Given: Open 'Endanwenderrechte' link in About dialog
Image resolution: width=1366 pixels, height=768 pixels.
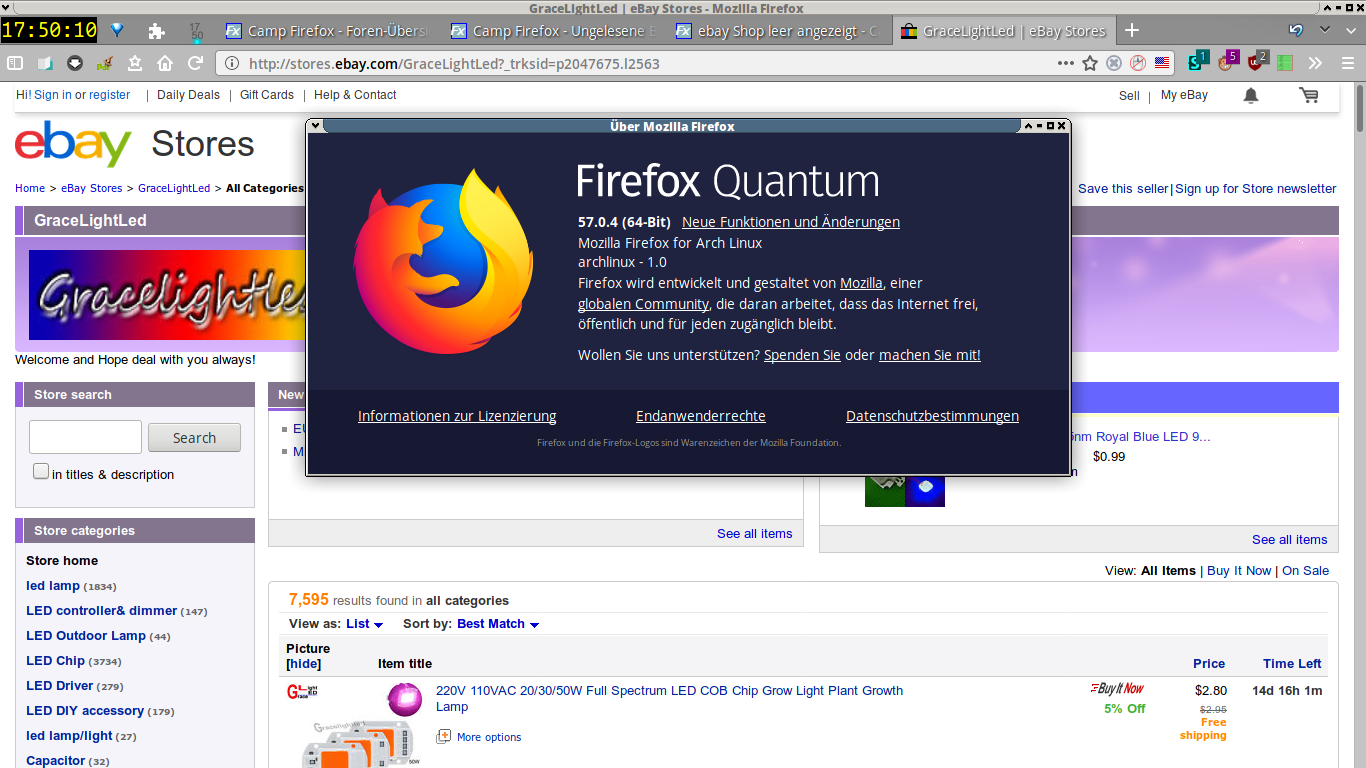Looking at the screenshot, I should 701,416.
